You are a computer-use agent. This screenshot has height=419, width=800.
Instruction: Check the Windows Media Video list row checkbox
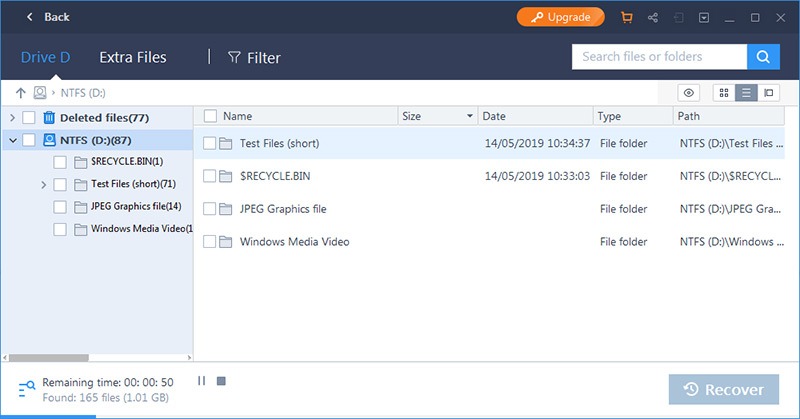pos(209,241)
